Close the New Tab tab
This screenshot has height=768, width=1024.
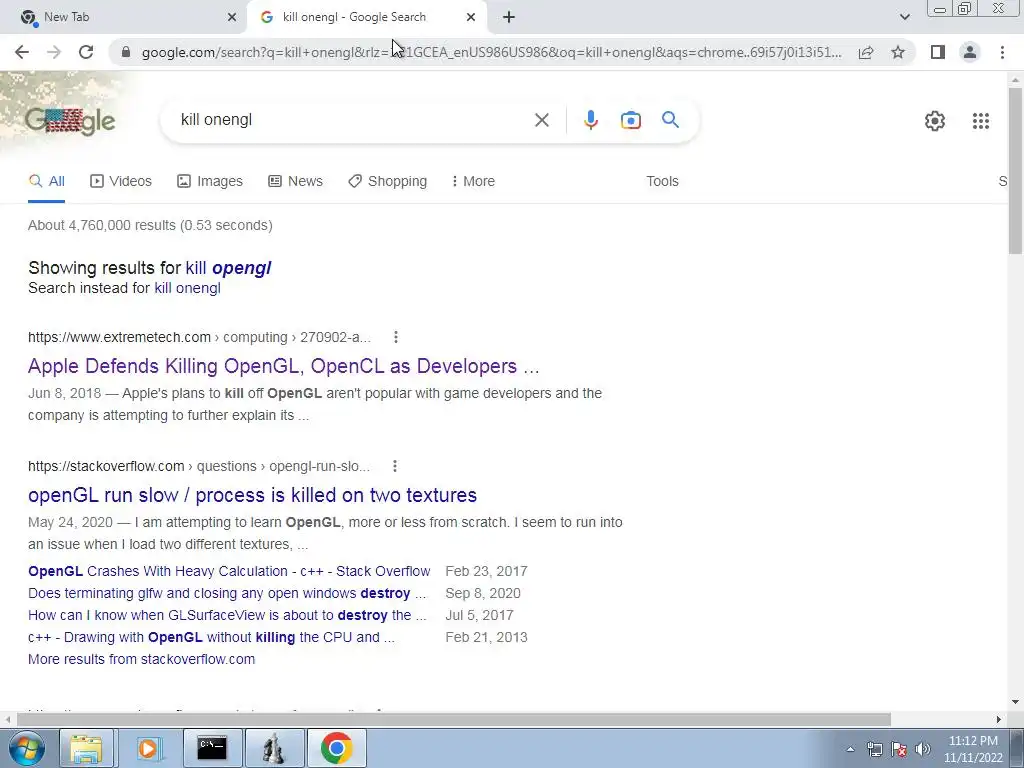[232, 17]
